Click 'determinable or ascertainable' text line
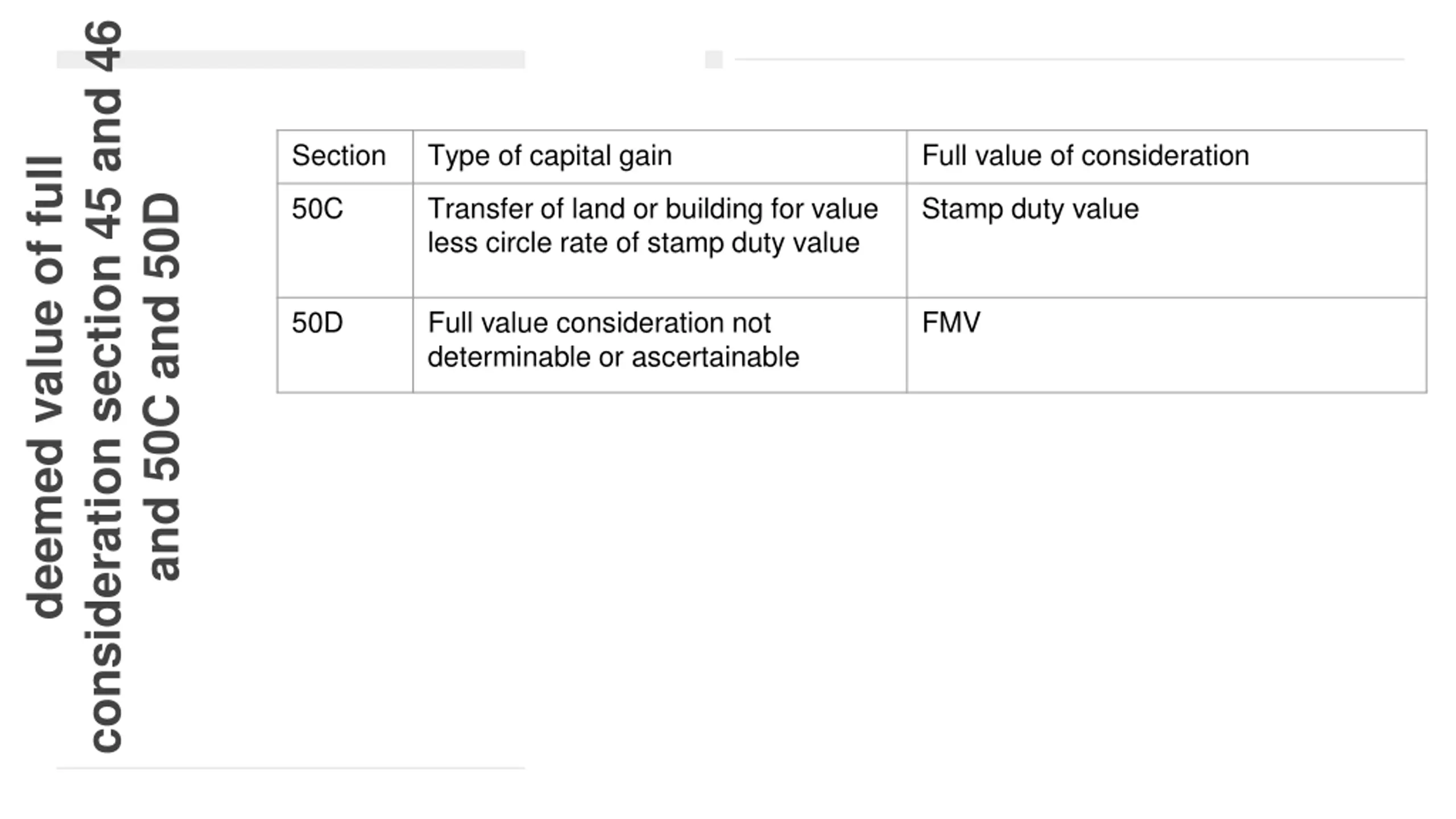This screenshot has height=819, width=1456. (x=613, y=357)
